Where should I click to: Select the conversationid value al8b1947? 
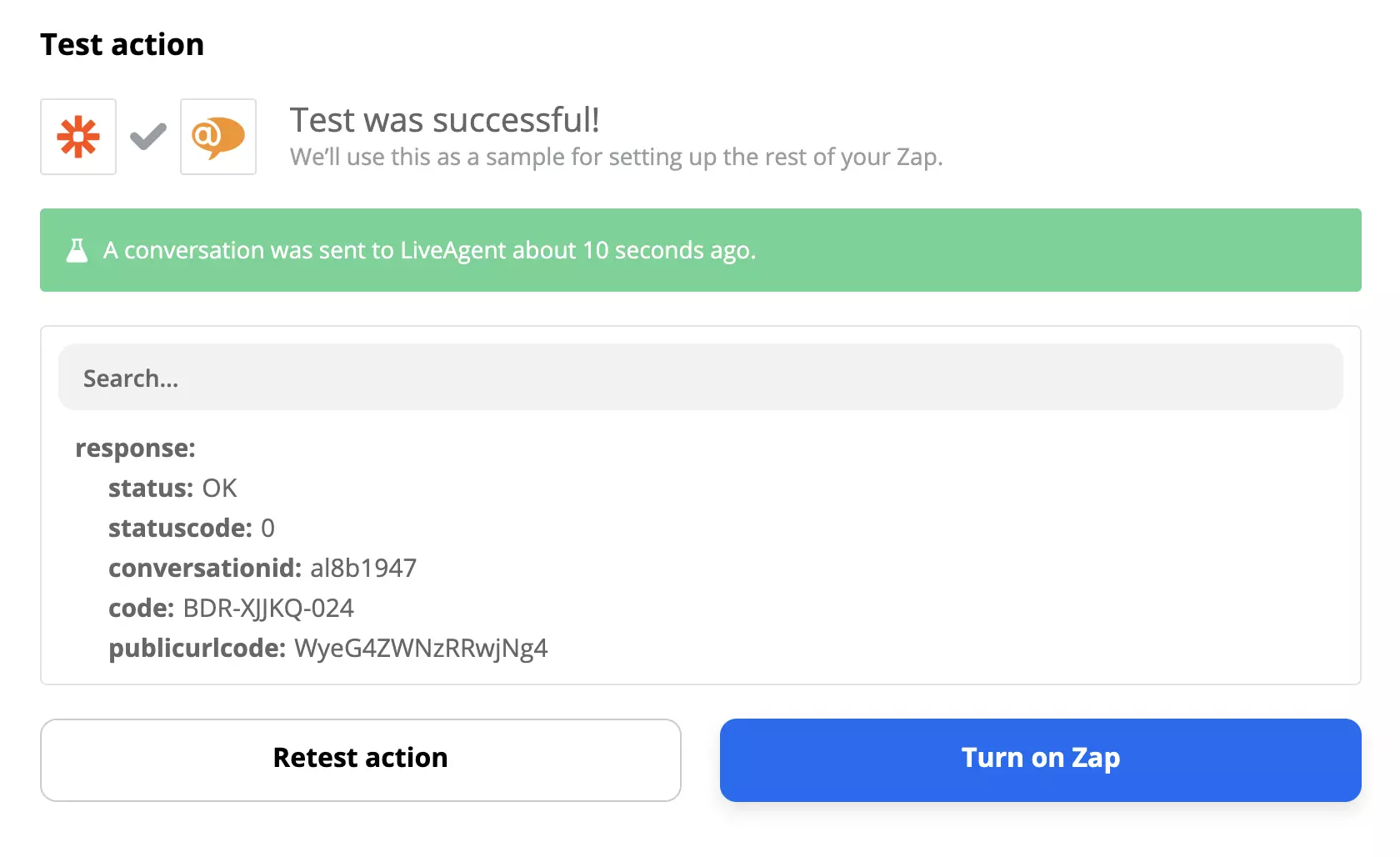point(363,568)
